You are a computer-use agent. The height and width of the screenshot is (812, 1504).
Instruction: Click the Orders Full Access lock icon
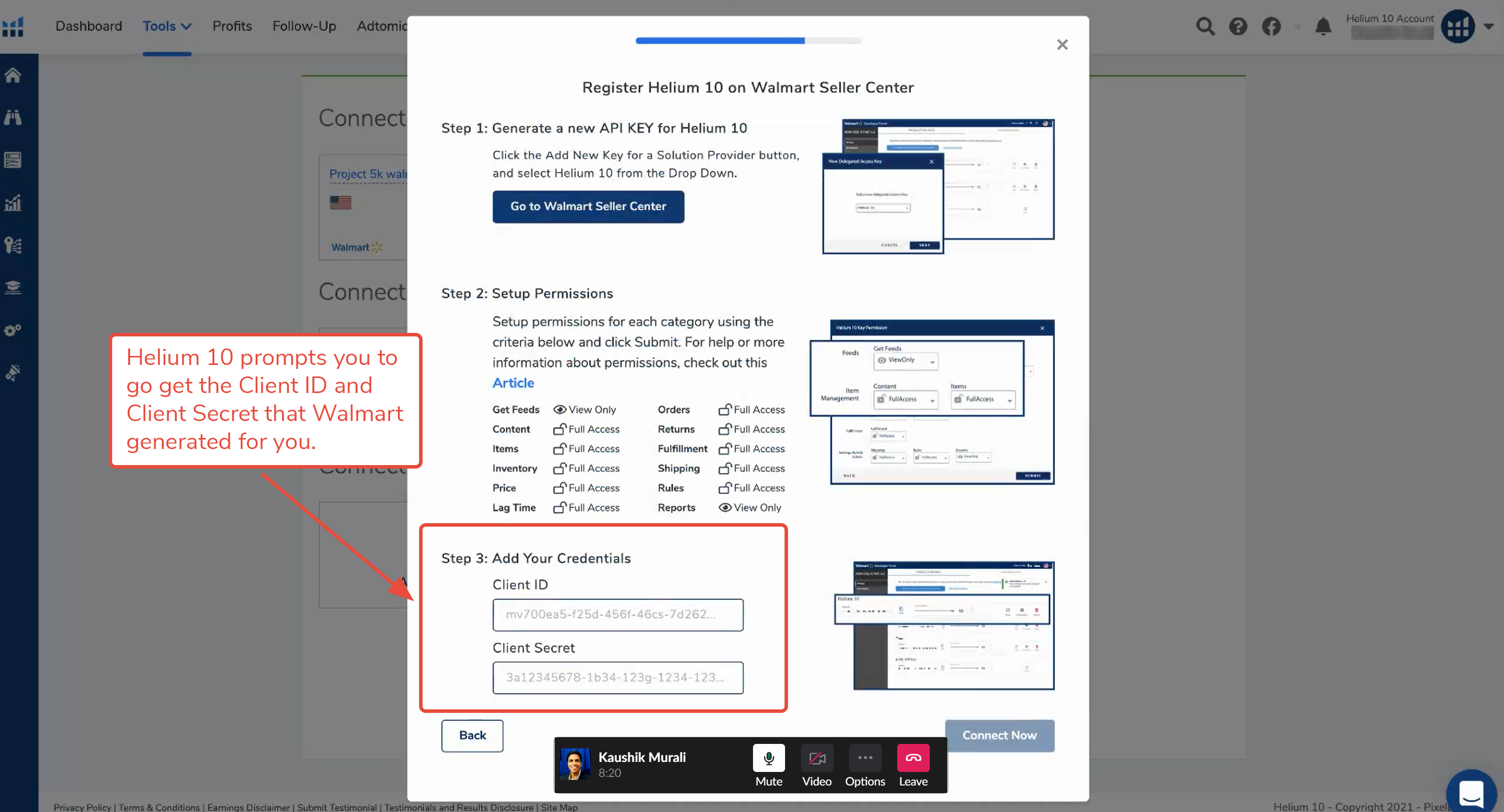point(724,409)
